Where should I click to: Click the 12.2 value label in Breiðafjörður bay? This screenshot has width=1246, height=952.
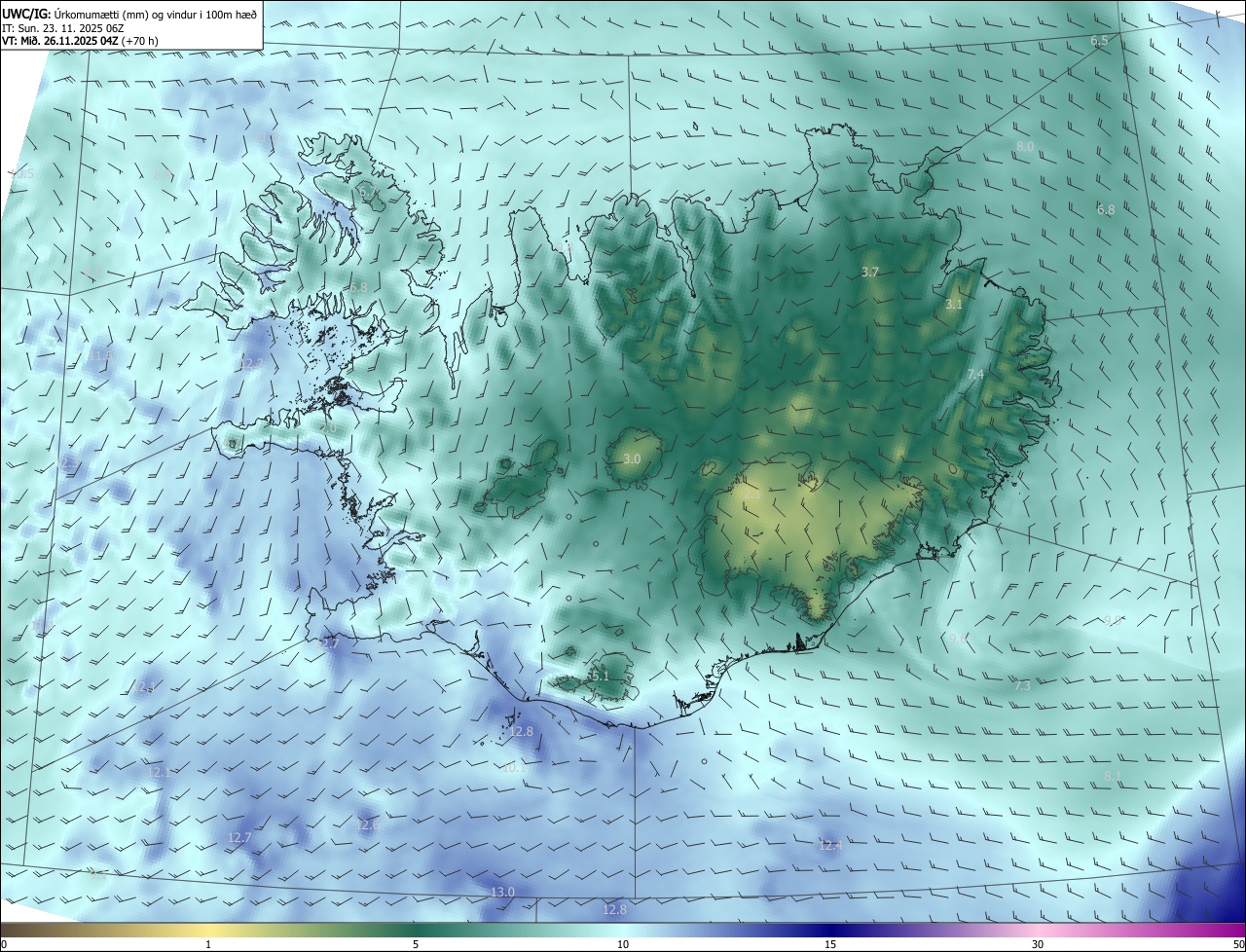click(x=251, y=363)
